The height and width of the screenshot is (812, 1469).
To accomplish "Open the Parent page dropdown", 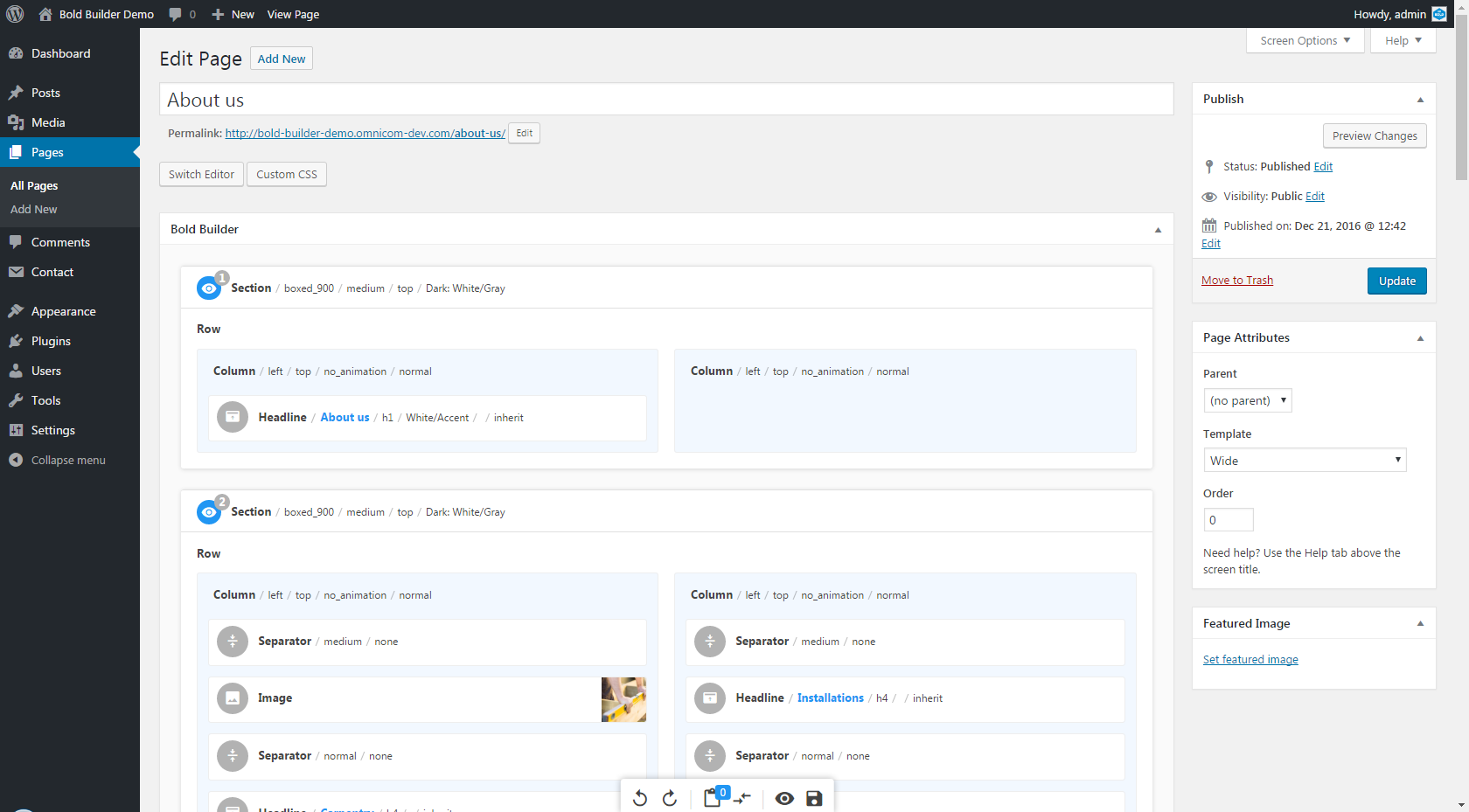I will pyautogui.click(x=1247, y=400).
